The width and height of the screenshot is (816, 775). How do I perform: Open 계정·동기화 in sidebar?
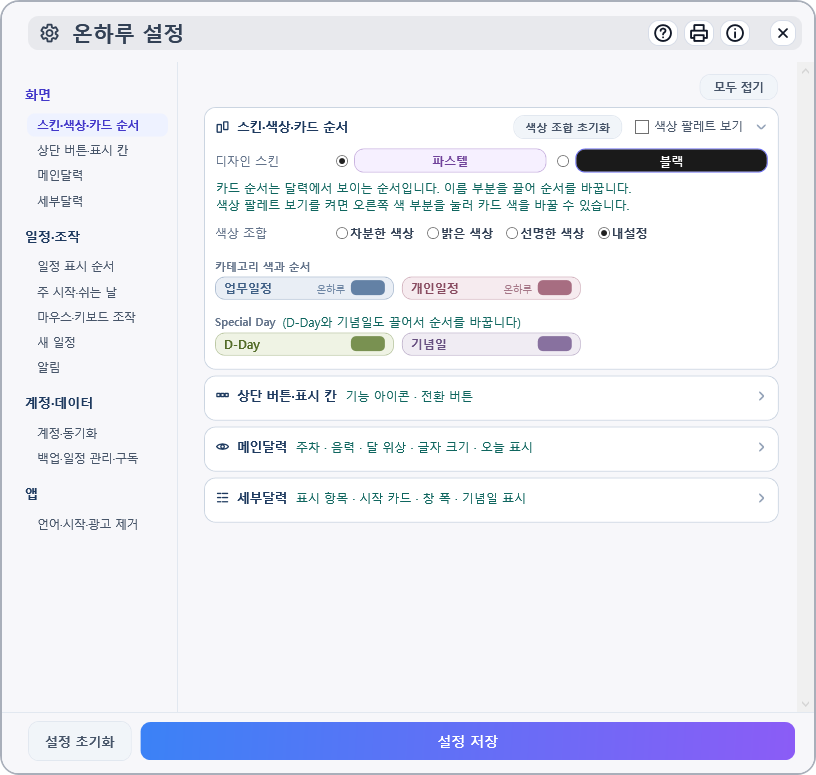(x=67, y=433)
